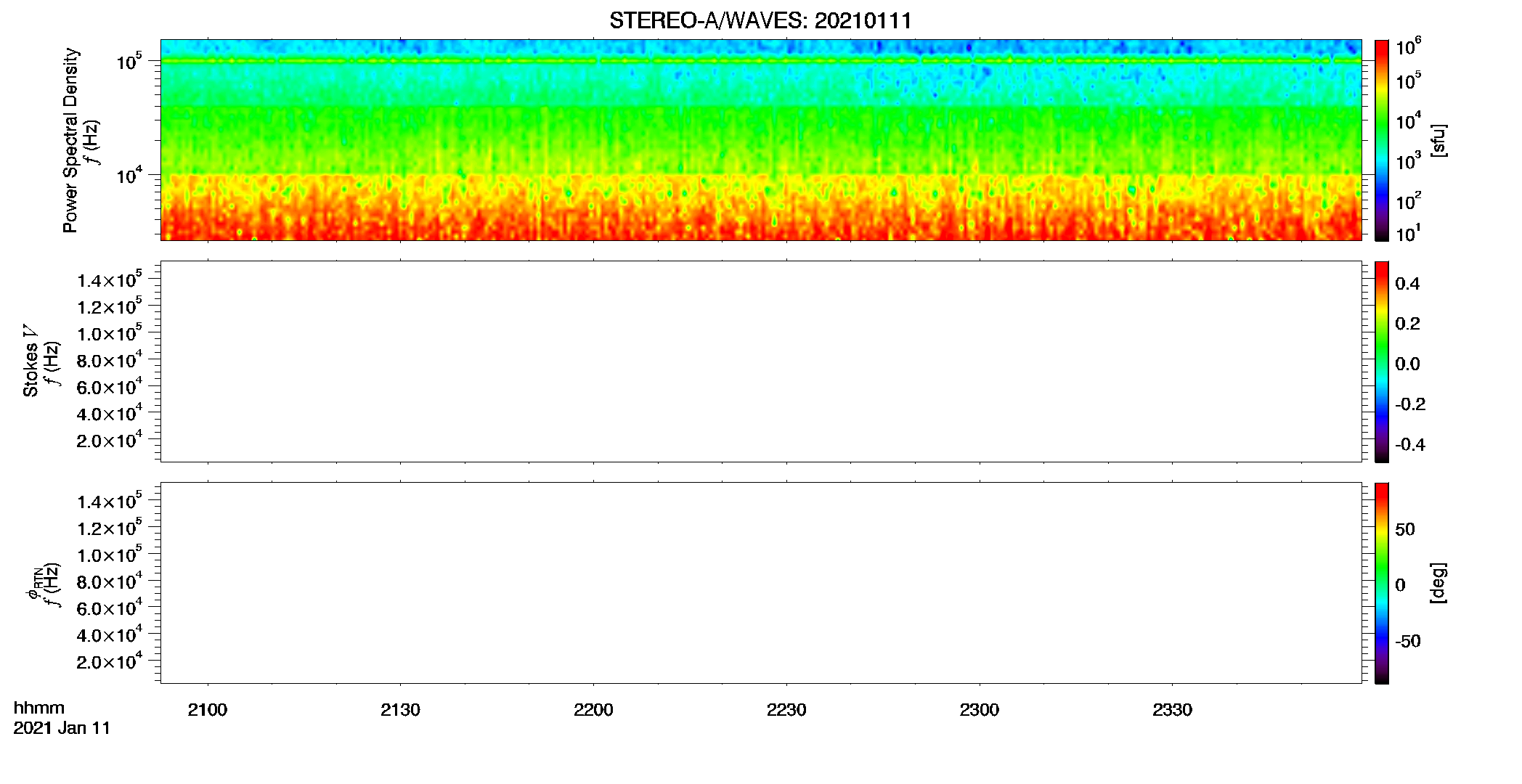Click the sfu colorbar's bottom tick label, 10 to the 1

[x=1409, y=234]
